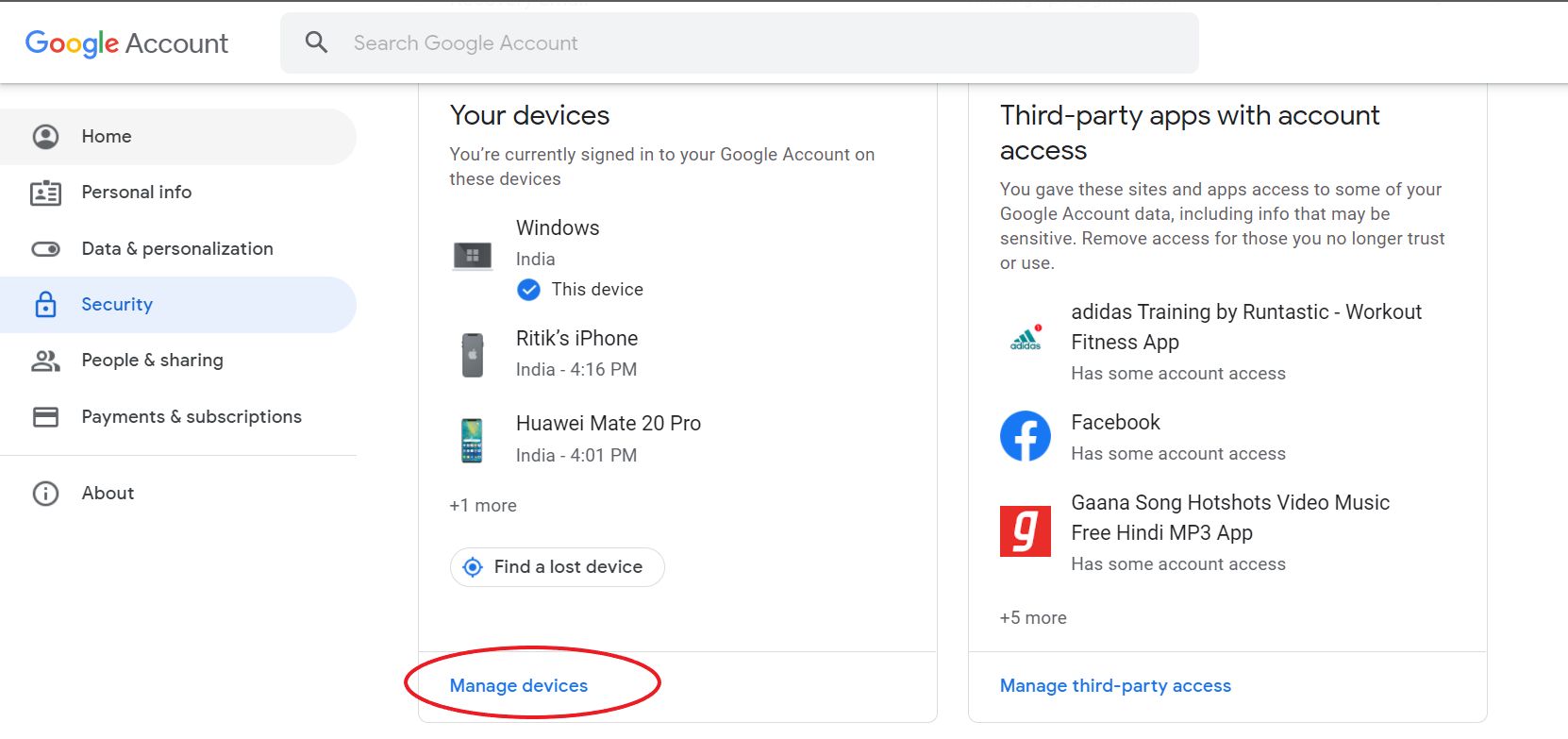Click the Gaana red app icon
Image resolution: width=1568 pixels, height=739 pixels.
coord(1026,531)
